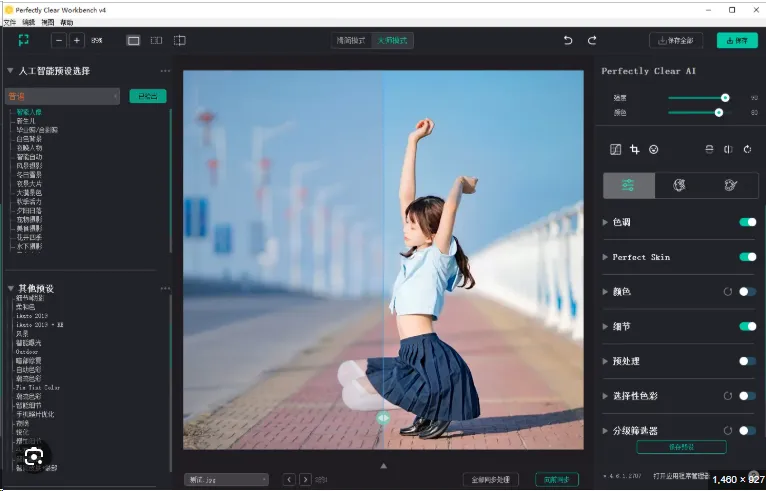Screen dimensions: 766x491
Task: Click the zoom out minus button
Action: pos(59,41)
